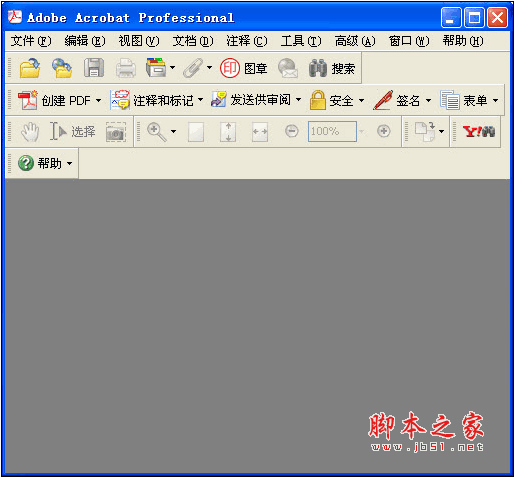
Task: Click the paperclip attach icon
Action: pos(193,68)
